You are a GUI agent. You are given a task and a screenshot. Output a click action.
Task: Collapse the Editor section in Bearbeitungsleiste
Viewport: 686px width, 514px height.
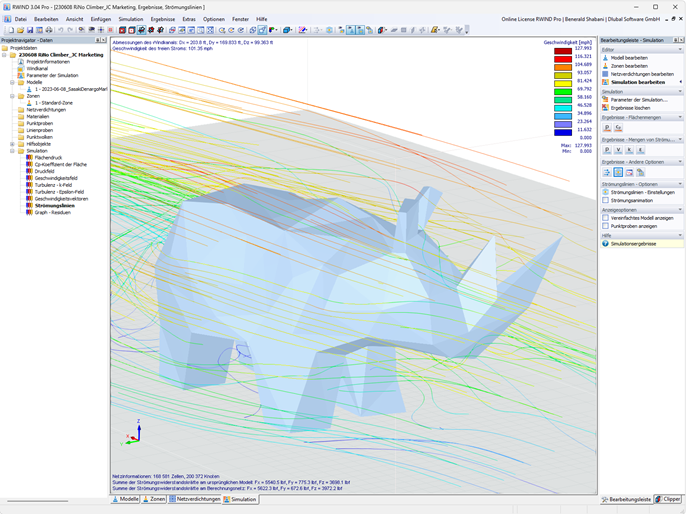click(x=680, y=50)
